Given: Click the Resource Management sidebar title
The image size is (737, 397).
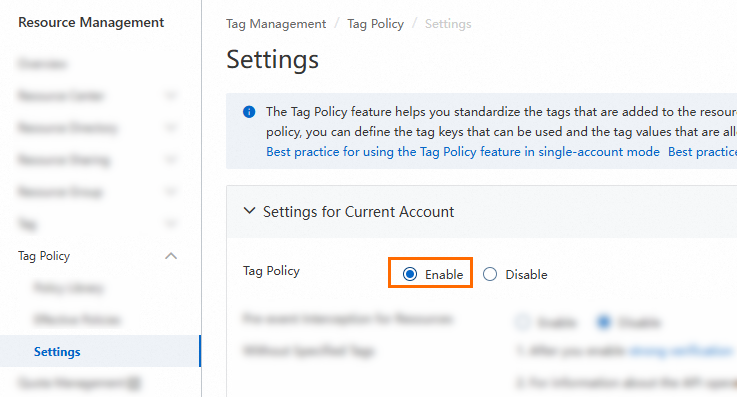Looking at the screenshot, I should tap(91, 22).
